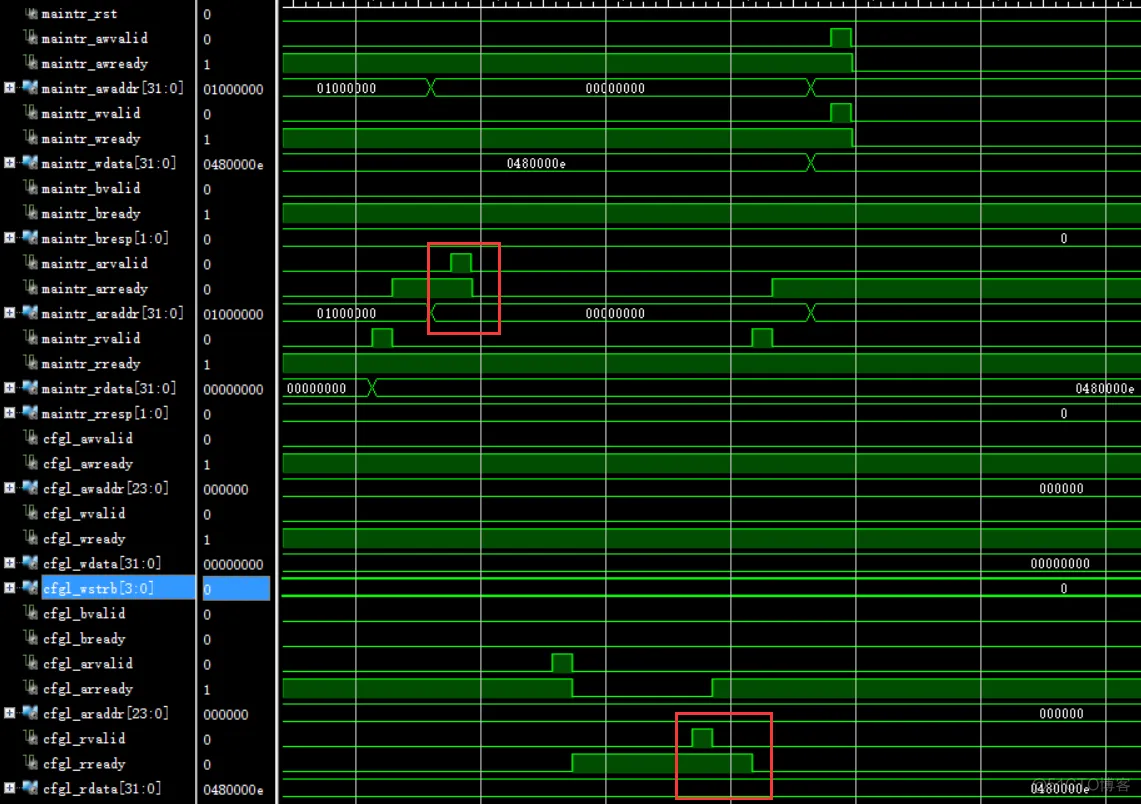Click the highlighted cfgl_wstrb value cell
1141x804 pixels.
pyautogui.click(x=236, y=589)
